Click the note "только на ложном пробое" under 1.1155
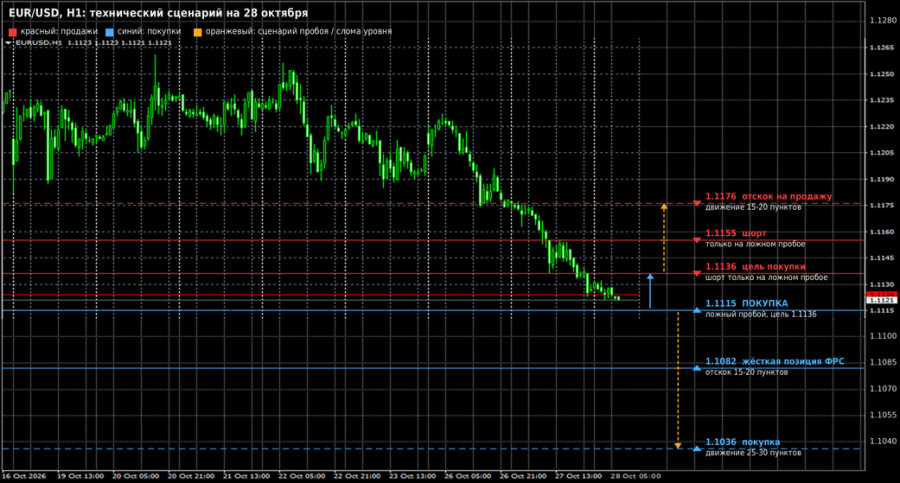This screenshot has width=900, height=483. pos(755,244)
